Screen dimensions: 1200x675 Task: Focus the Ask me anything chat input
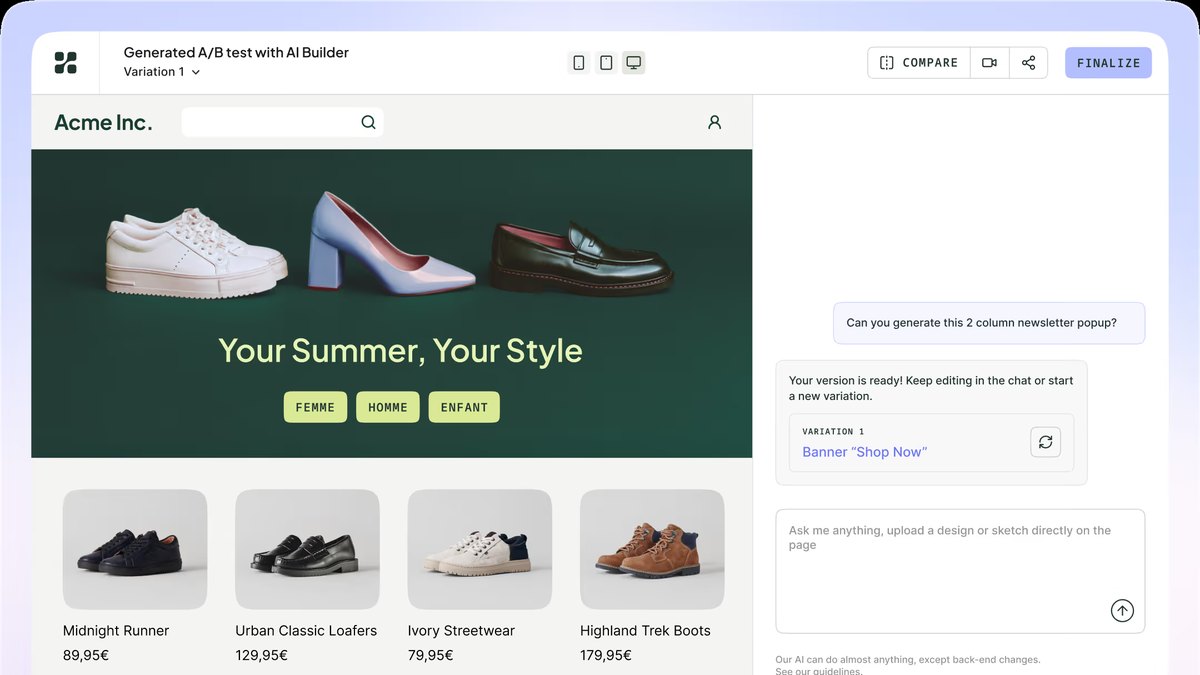960,571
